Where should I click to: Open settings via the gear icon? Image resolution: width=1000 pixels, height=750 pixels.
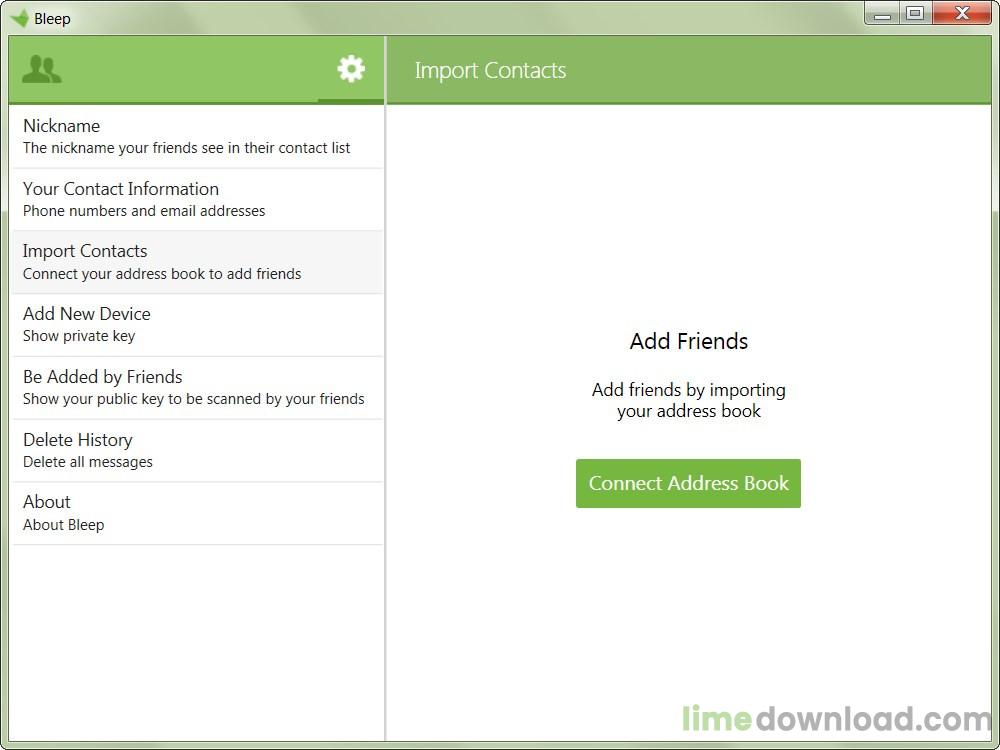pos(349,69)
